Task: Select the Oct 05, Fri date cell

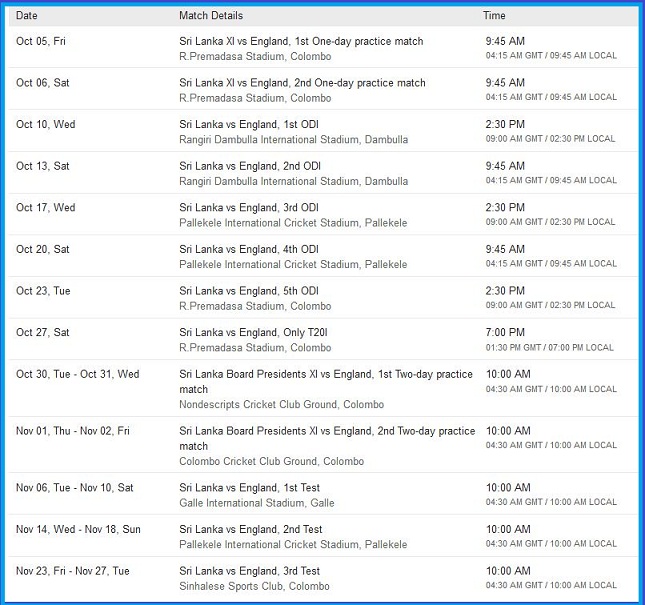Action: [41, 41]
